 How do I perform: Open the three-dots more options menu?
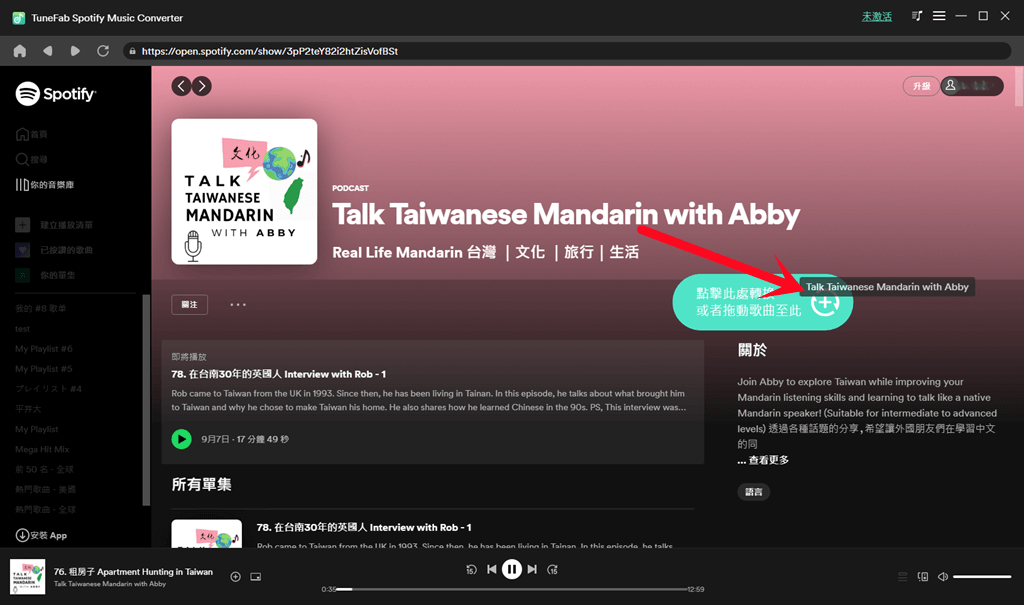(x=238, y=304)
